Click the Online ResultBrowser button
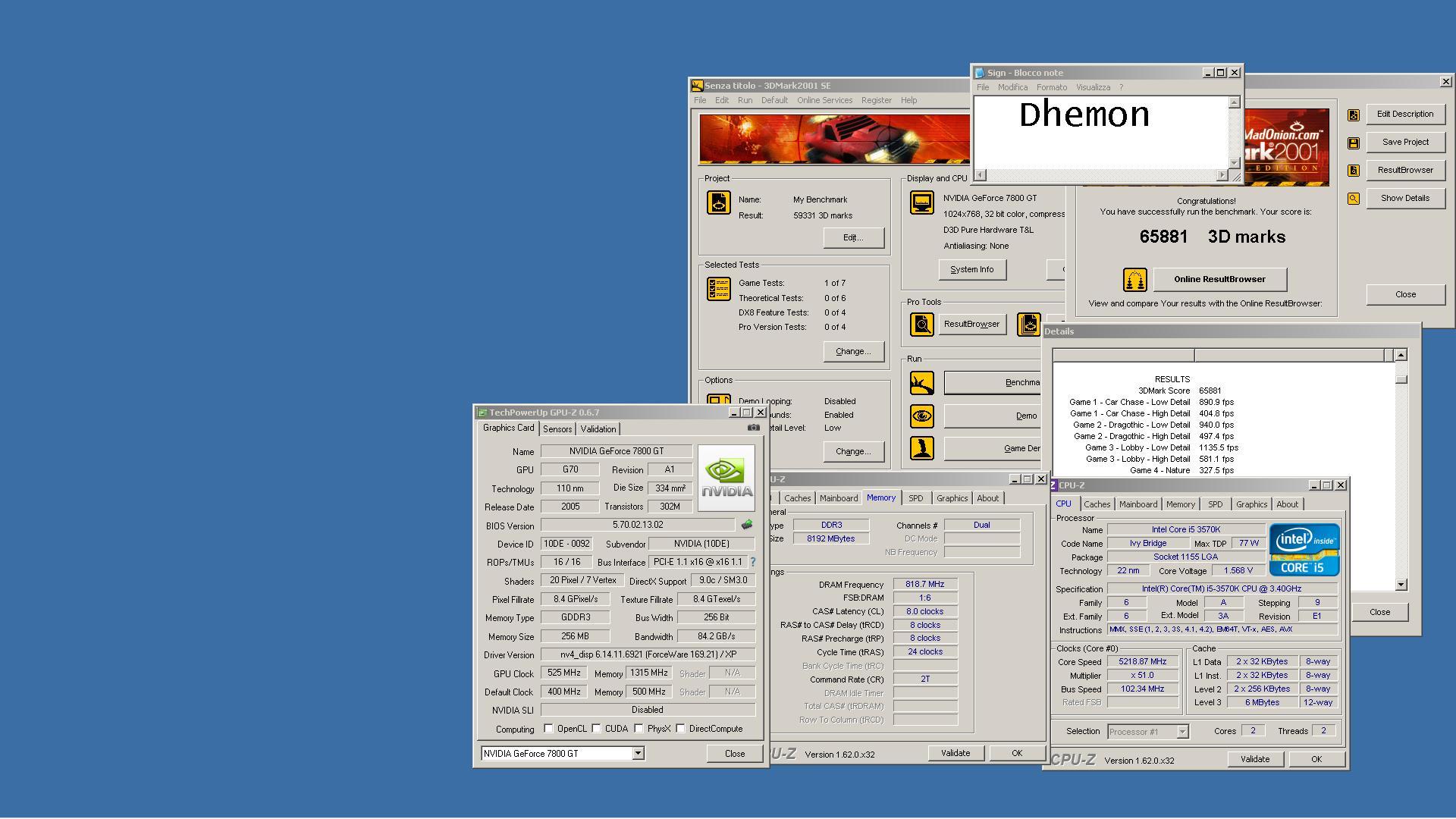 pyautogui.click(x=1219, y=279)
